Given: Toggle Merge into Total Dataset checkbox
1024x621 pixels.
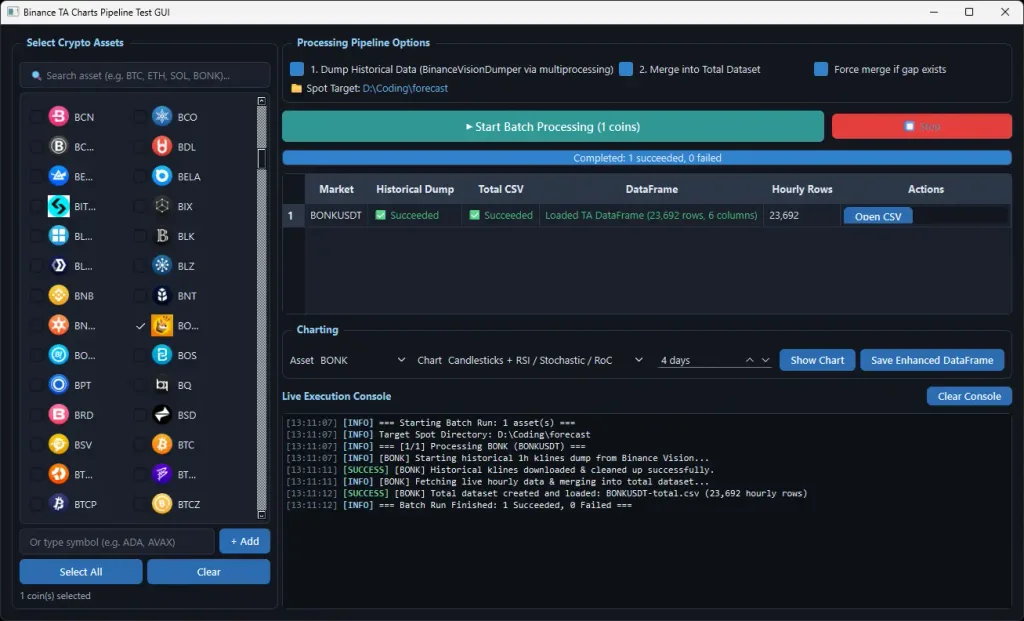Looking at the screenshot, I should [x=626, y=69].
